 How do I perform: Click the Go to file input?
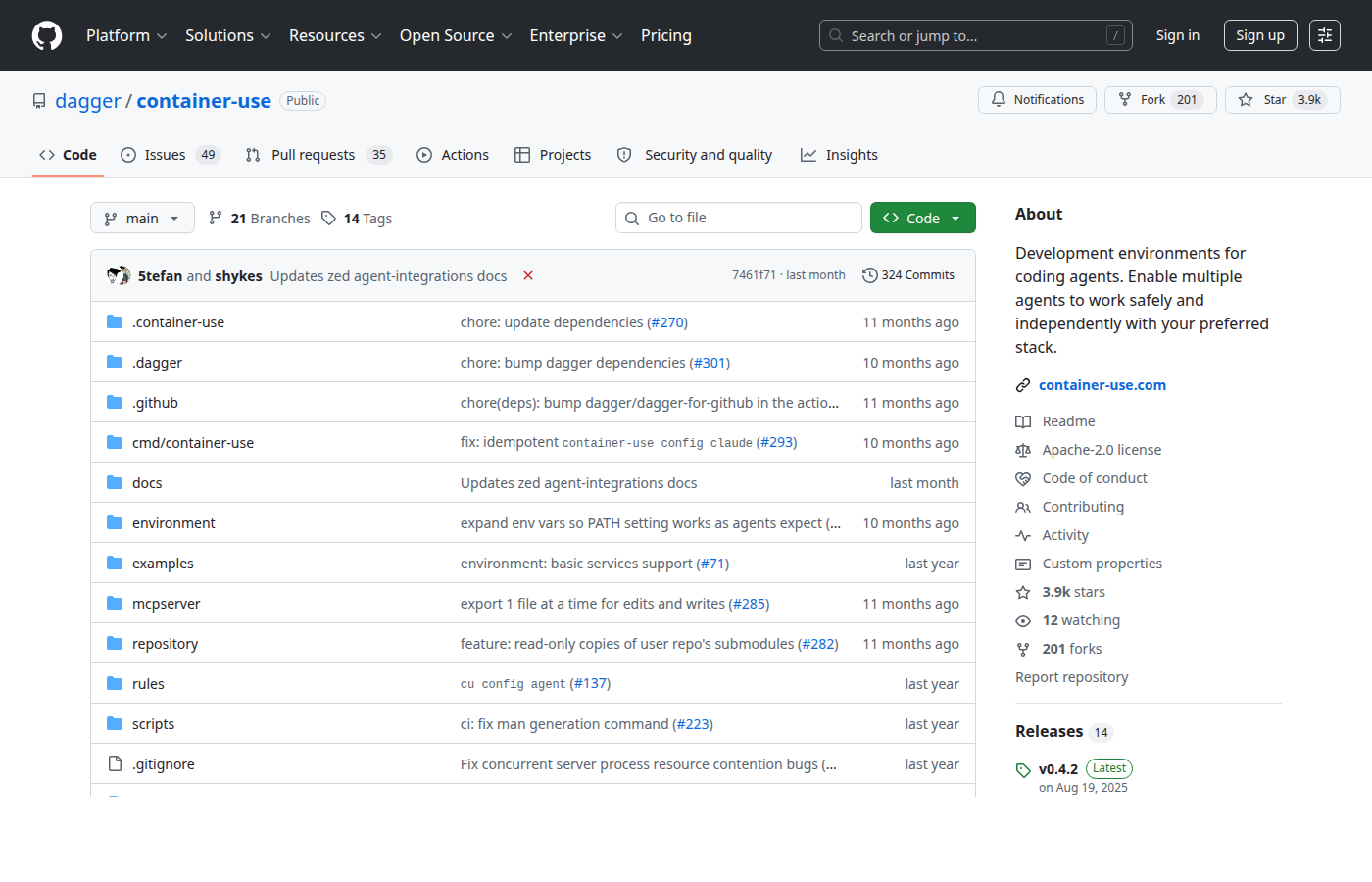tap(739, 218)
